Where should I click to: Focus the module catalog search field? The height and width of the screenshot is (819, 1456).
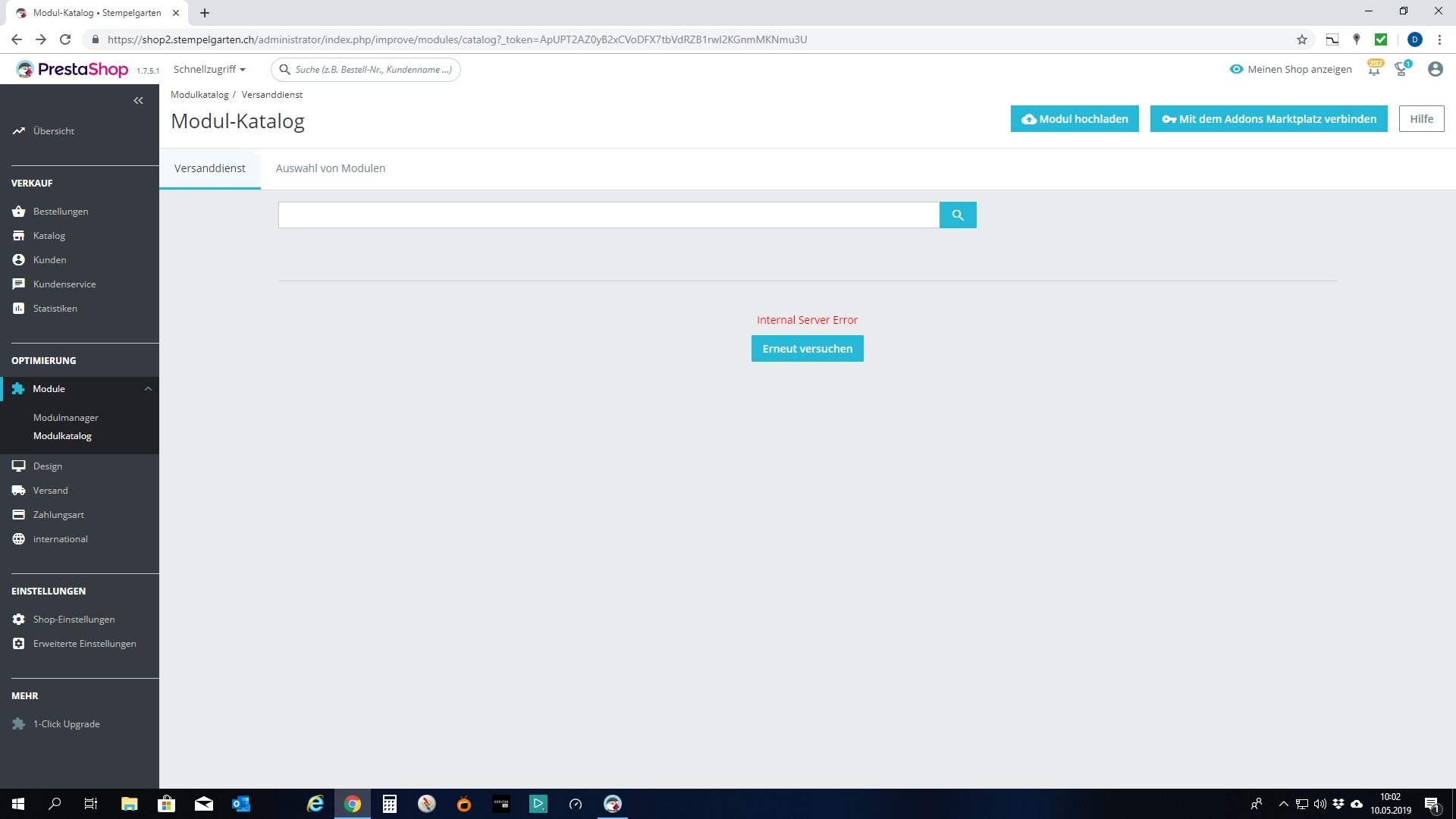pos(608,215)
